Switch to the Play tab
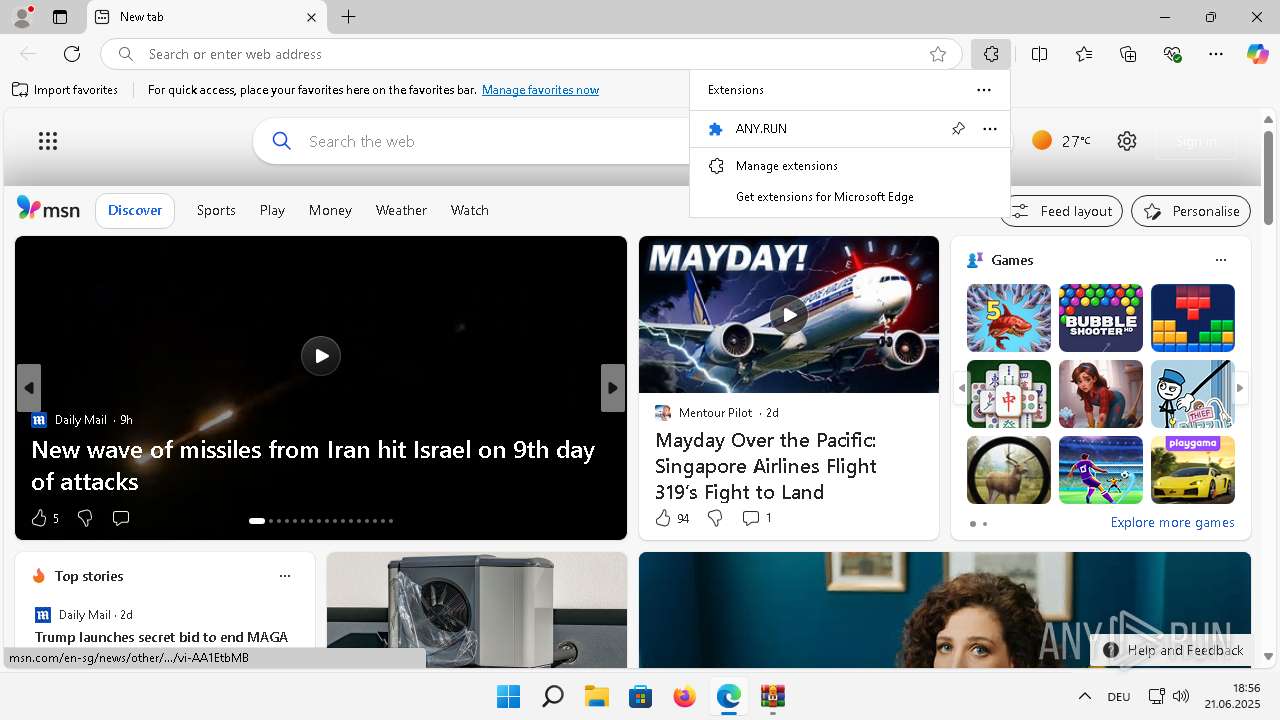This screenshot has height=720, width=1280. coord(272,210)
